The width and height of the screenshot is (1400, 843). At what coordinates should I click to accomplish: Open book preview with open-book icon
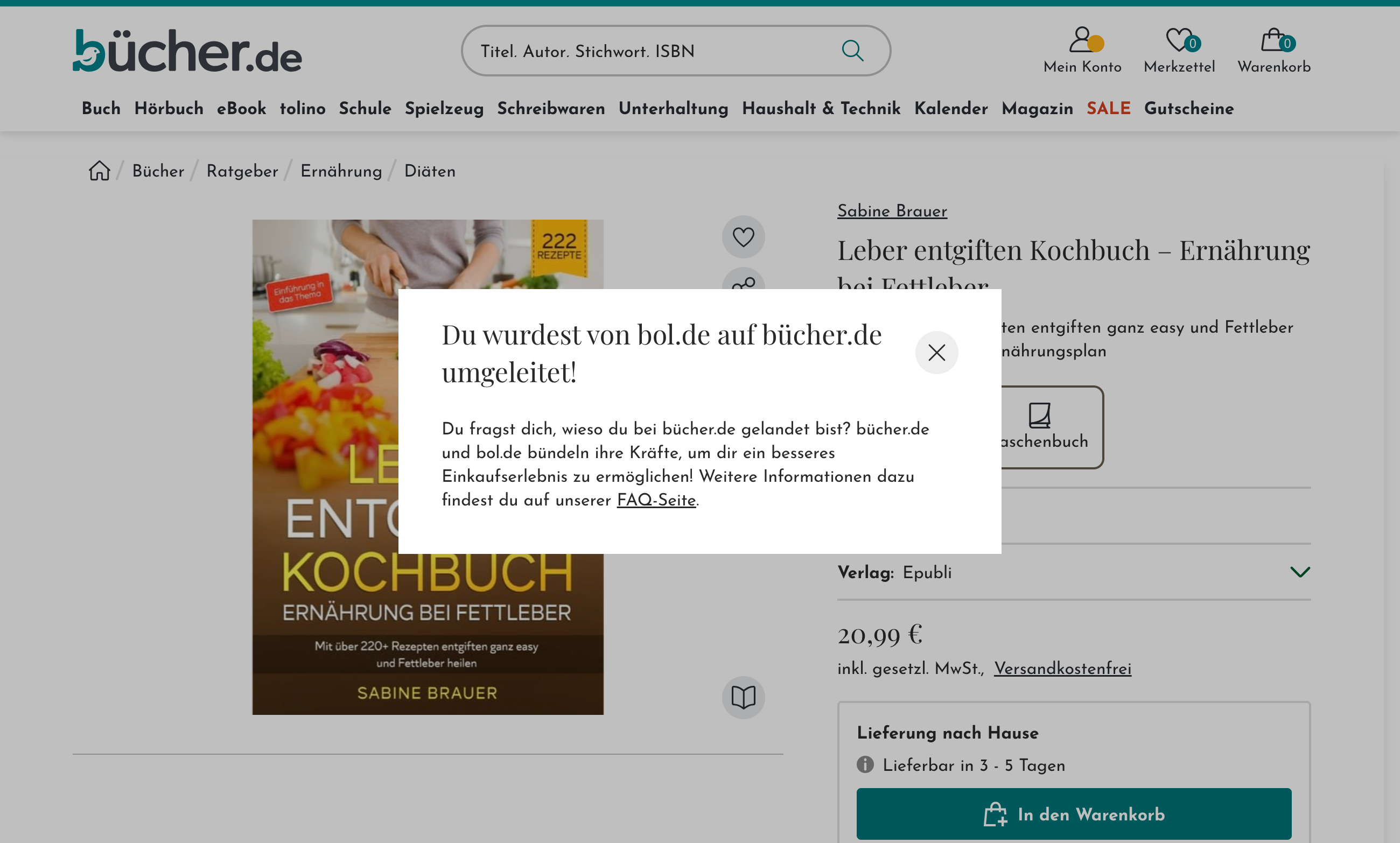point(743,697)
